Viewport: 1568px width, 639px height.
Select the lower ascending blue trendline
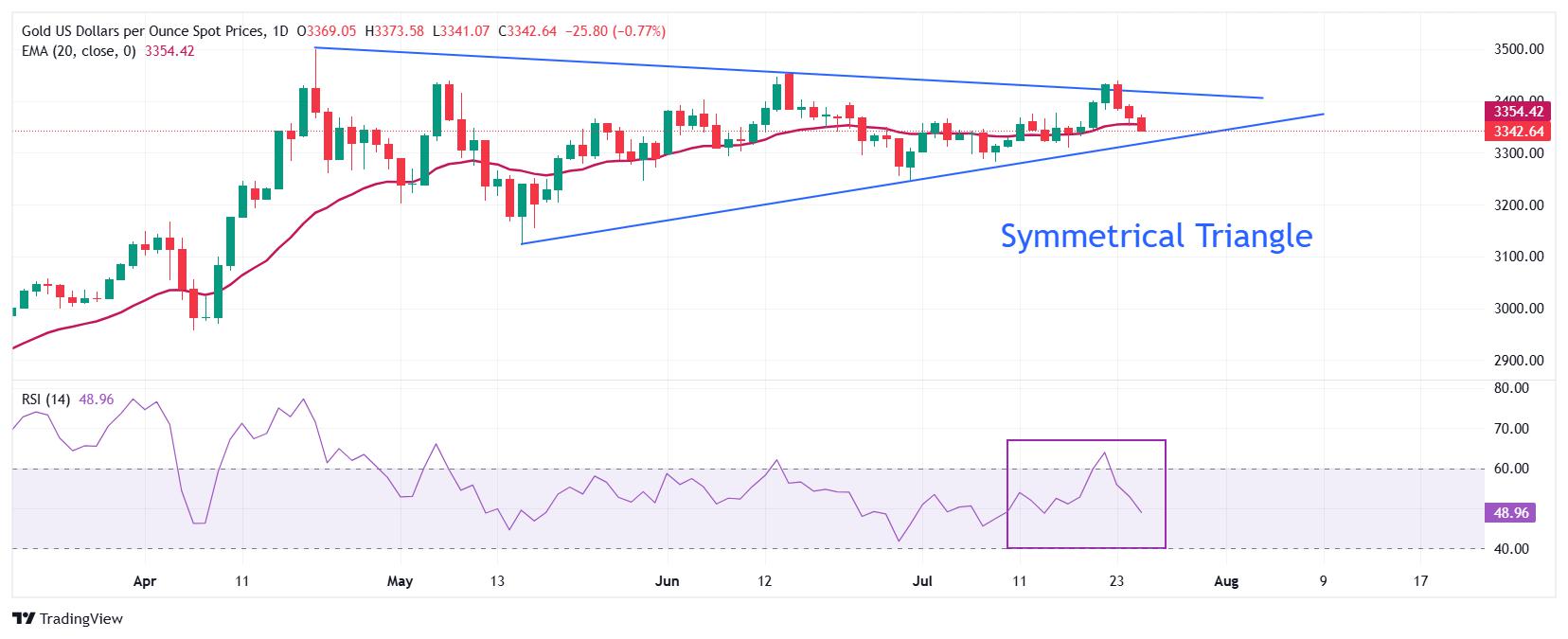coord(922,179)
